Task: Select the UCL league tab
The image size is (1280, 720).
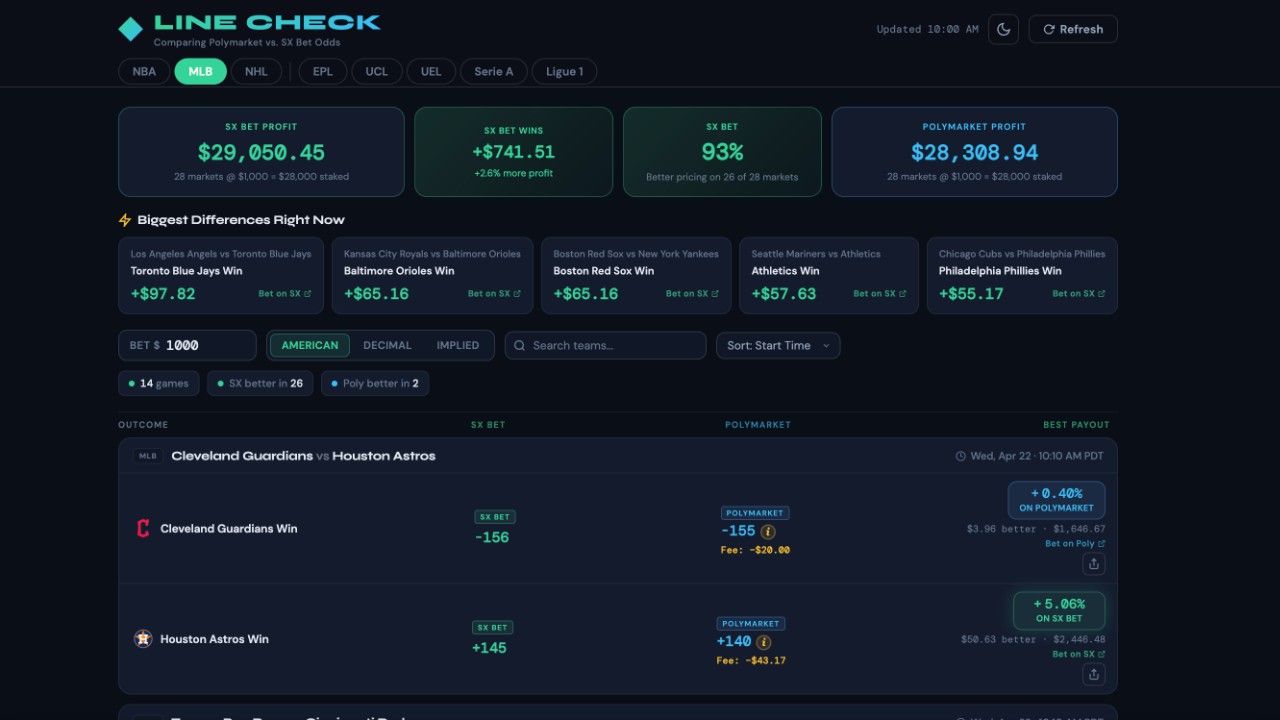Action: 377,71
